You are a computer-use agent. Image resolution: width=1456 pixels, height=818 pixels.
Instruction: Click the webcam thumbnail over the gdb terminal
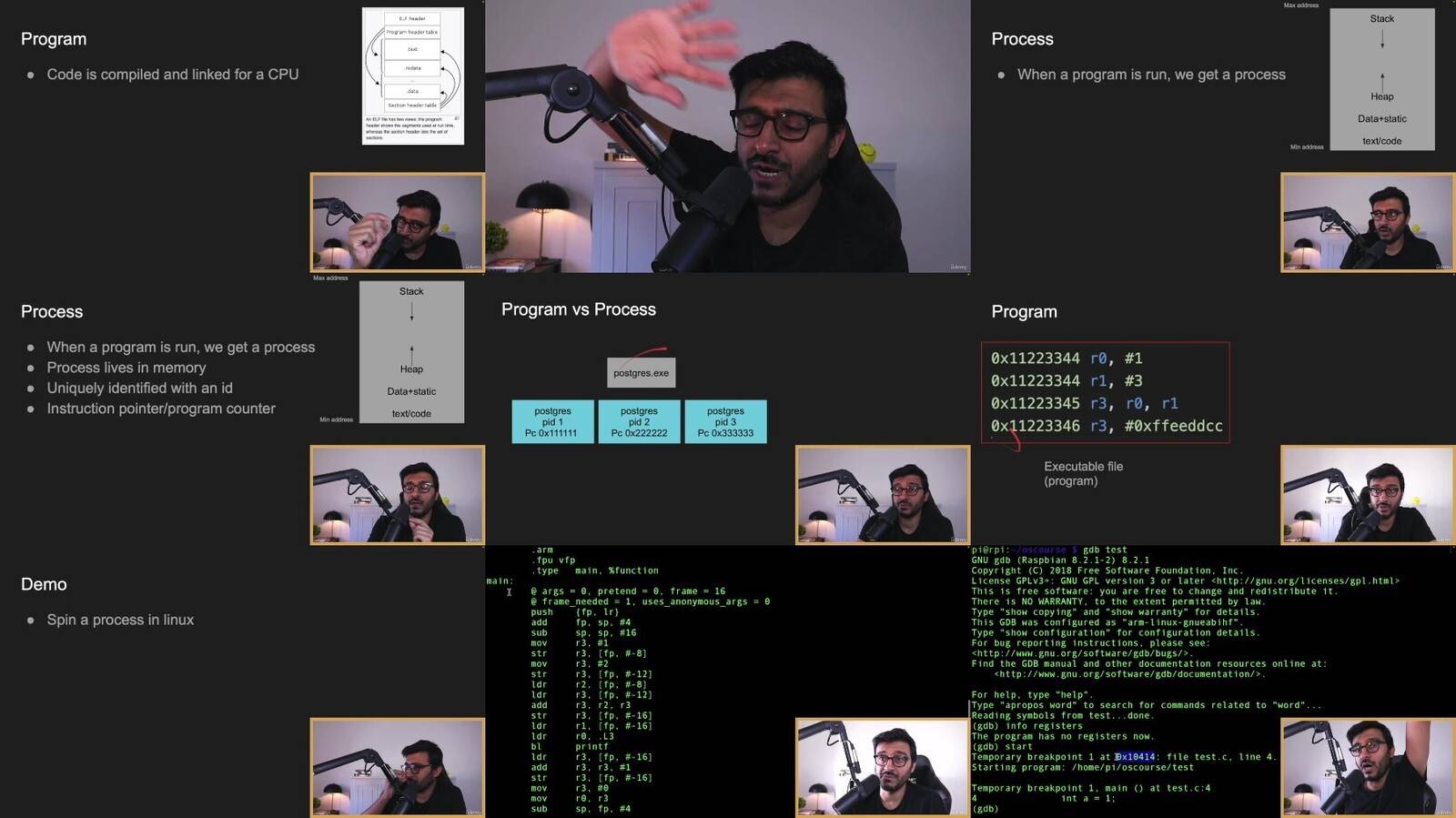tap(1368, 767)
